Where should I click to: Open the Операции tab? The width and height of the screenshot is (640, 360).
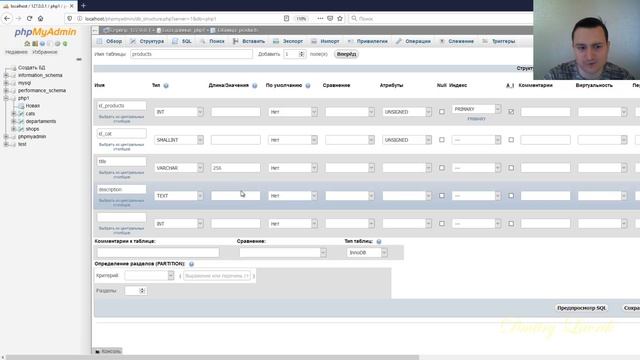point(413,41)
